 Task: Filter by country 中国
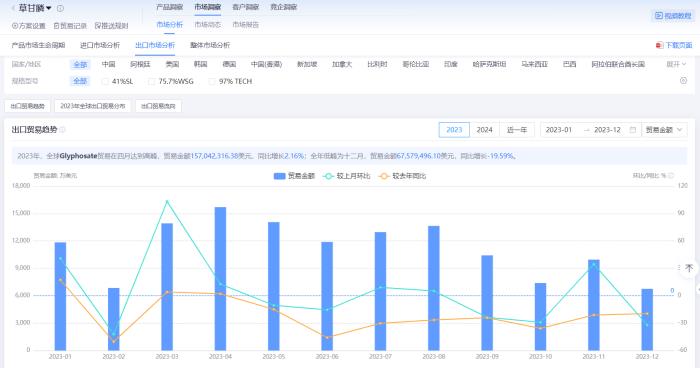[x=108, y=64]
